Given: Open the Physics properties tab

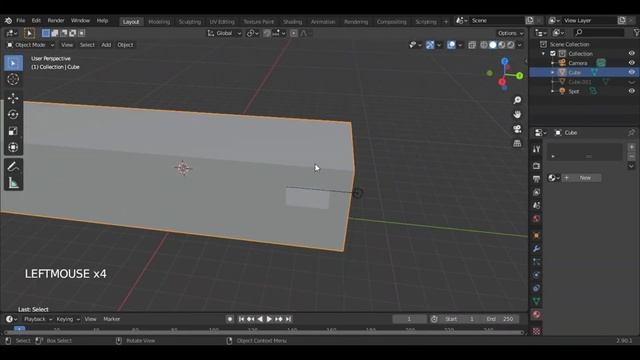Looking at the screenshot, I should [x=536, y=275].
